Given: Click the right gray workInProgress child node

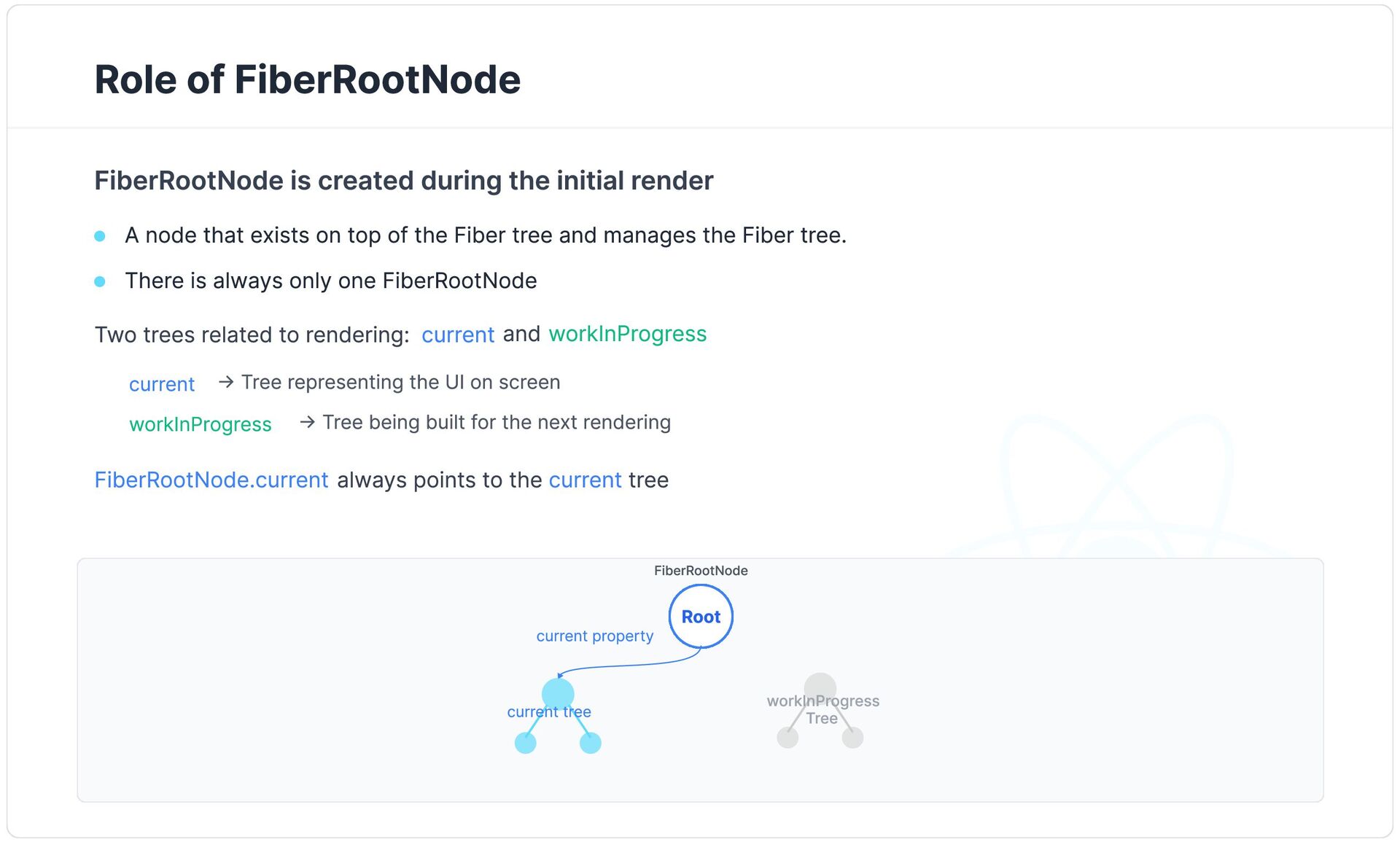Looking at the screenshot, I should click(852, 737).
